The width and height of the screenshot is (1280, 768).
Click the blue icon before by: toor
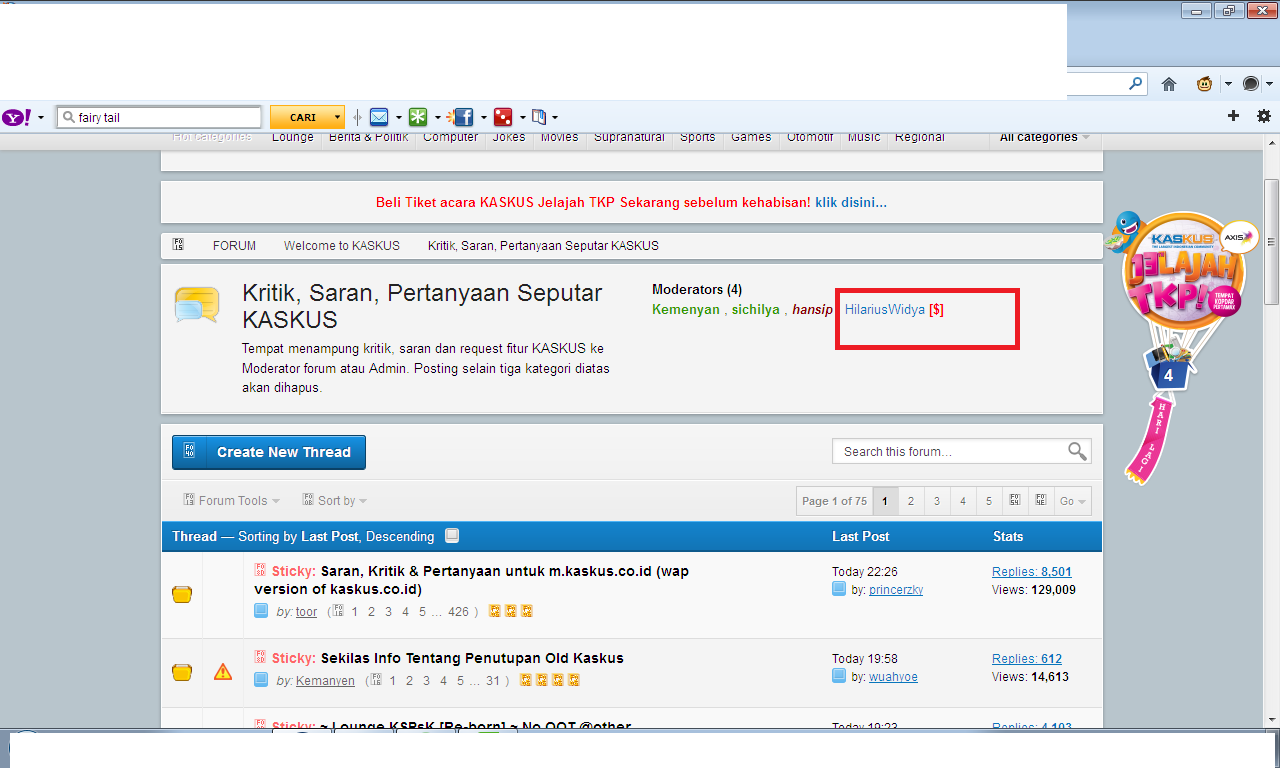pyautogui.click(x=261, y=611)
